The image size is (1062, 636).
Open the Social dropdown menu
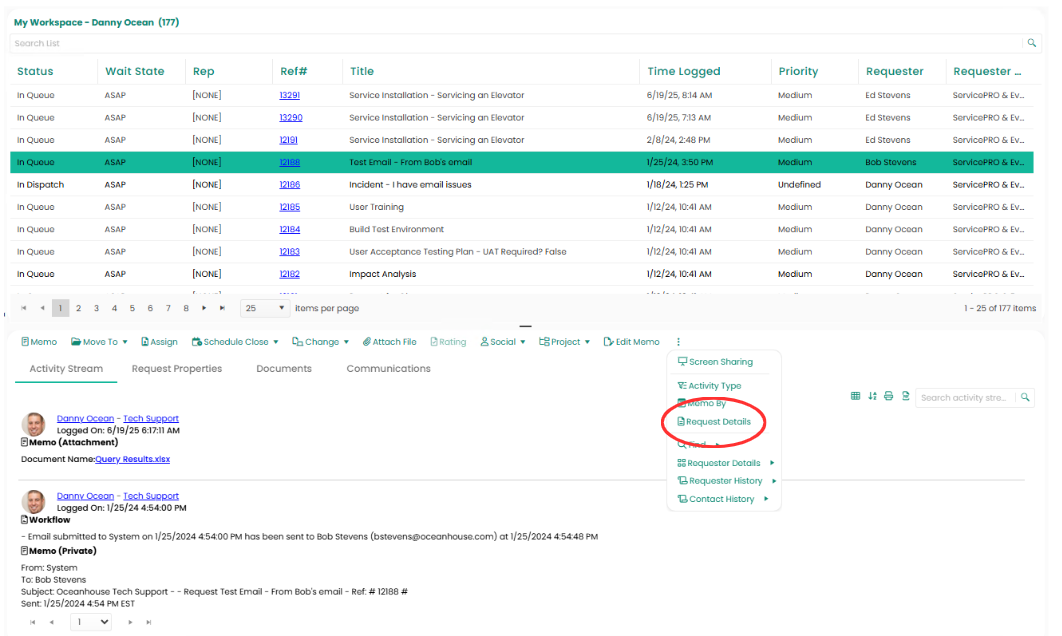coord(503,342)
